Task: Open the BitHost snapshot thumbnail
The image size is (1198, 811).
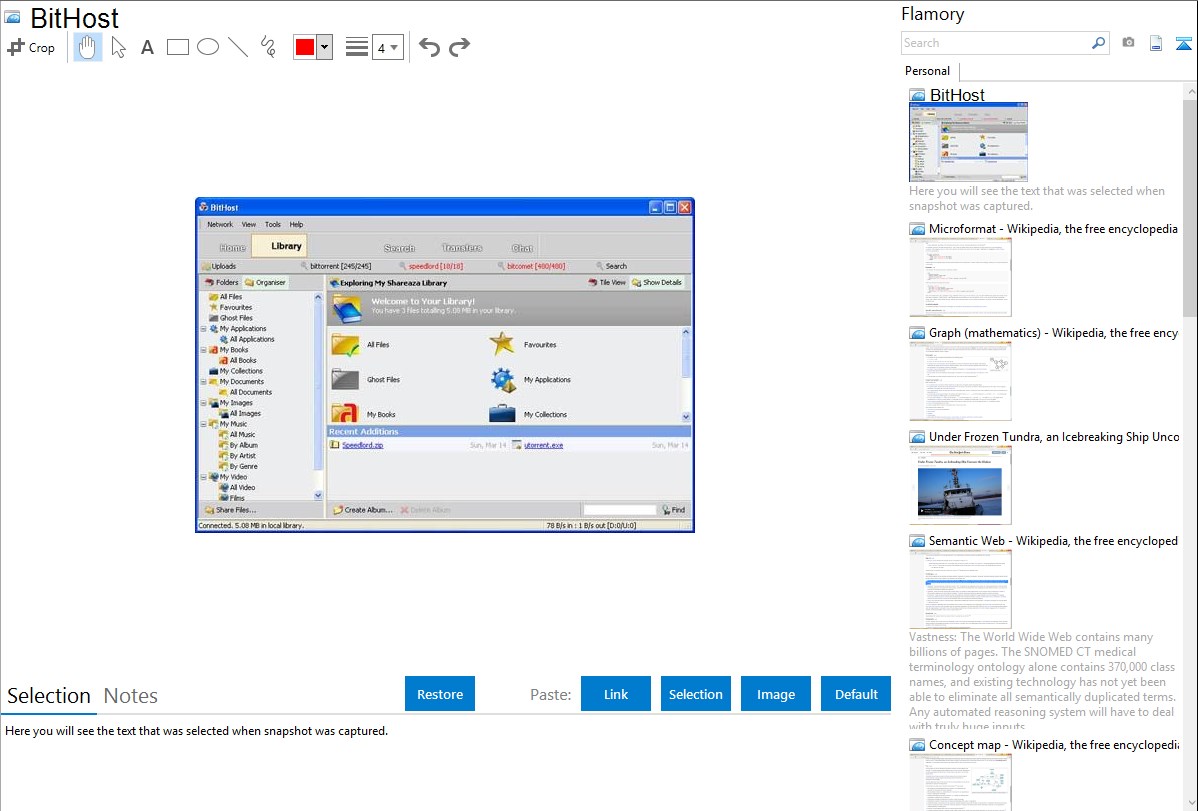Action: (968, 142)
